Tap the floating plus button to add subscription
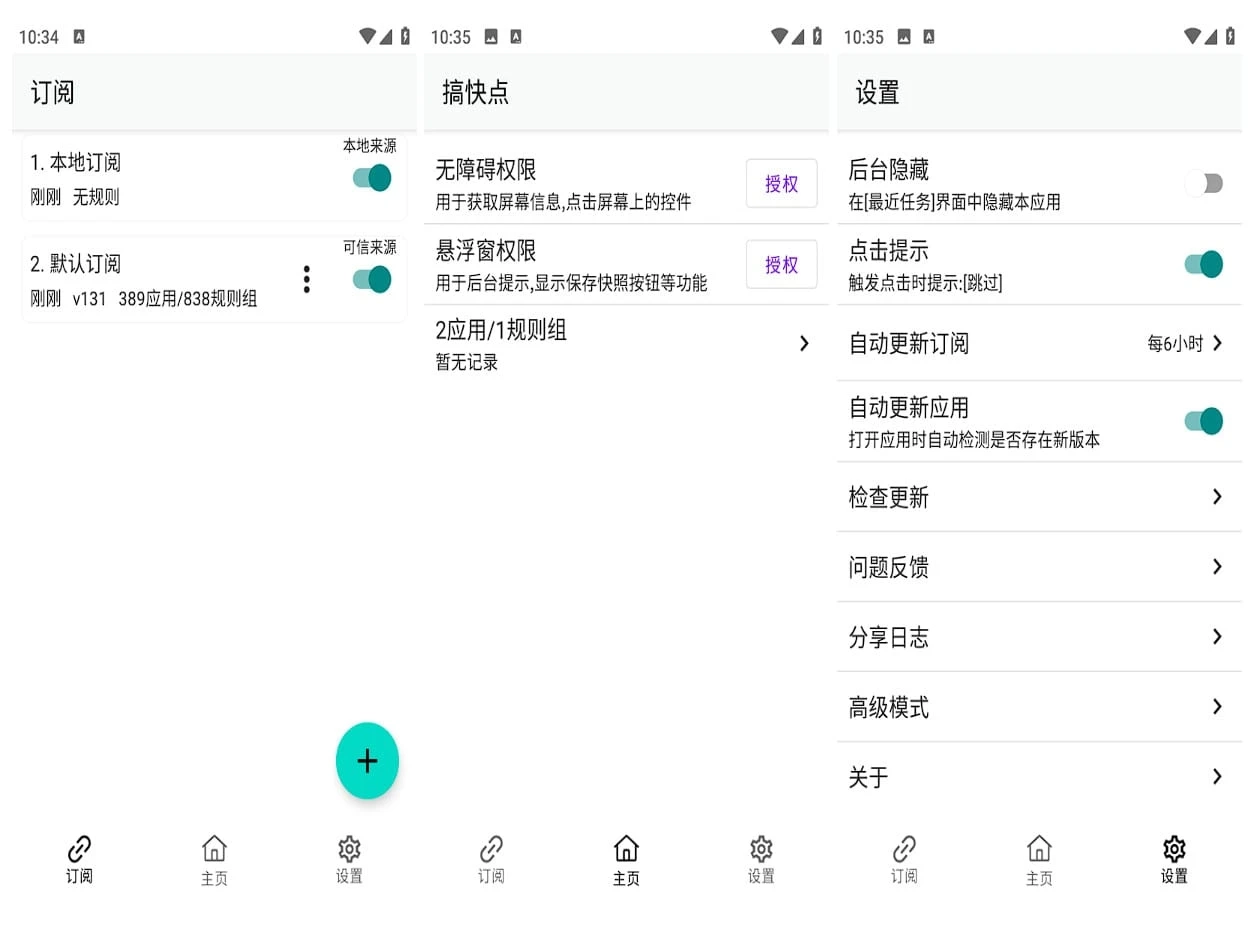 pyautogui.click(x=367, y=761)
